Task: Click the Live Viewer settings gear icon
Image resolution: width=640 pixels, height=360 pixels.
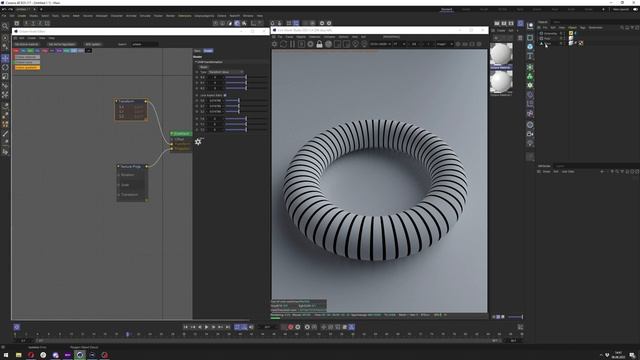Action: 275,44
